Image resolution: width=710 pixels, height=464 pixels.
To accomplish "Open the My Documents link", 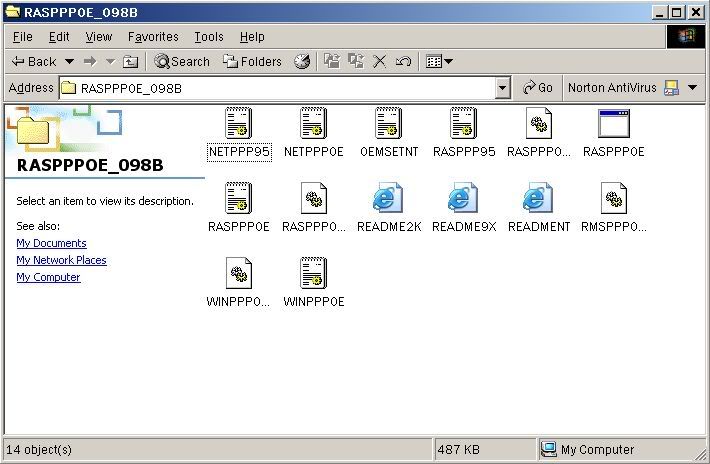I will click(51, 243).
